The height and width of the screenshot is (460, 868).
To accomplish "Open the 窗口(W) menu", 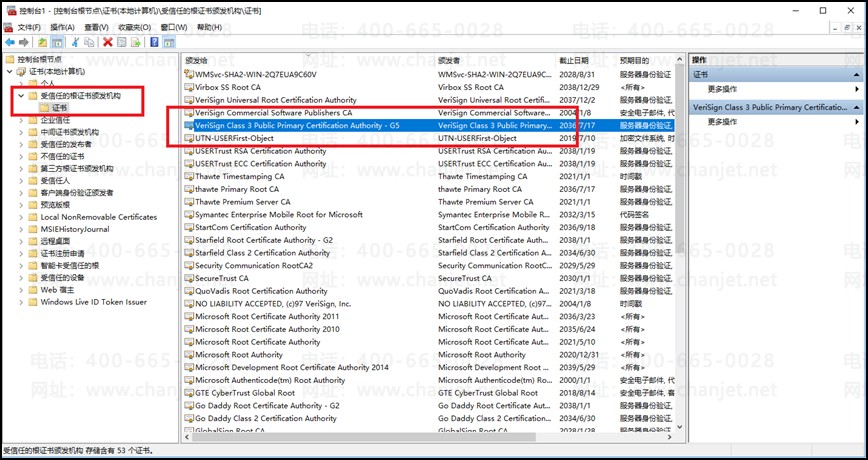I will (174, 27).
